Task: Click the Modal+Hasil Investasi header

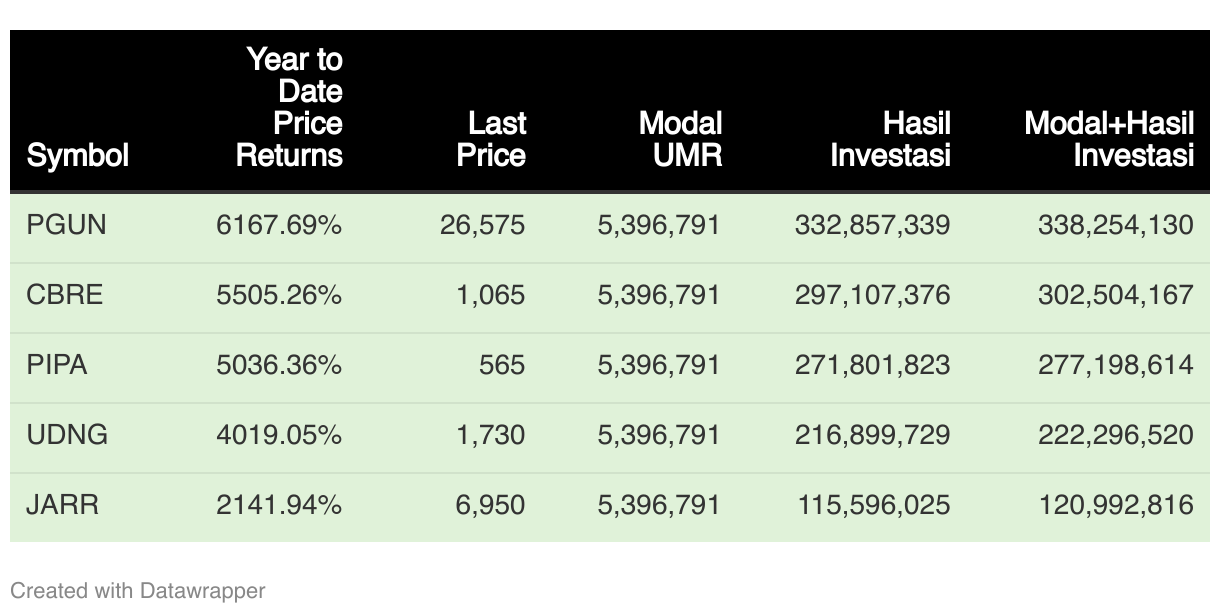Action: [x=1110, y=139]
